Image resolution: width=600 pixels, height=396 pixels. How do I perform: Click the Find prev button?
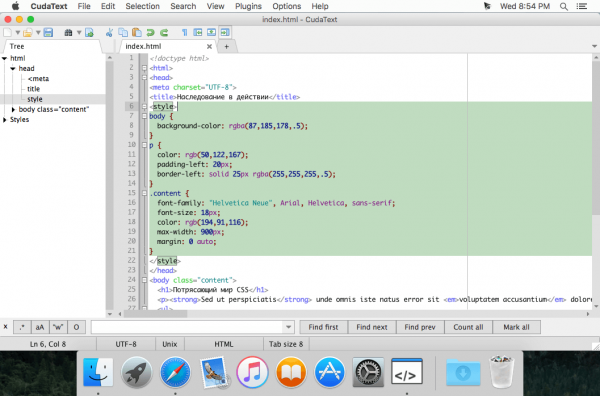420,327
